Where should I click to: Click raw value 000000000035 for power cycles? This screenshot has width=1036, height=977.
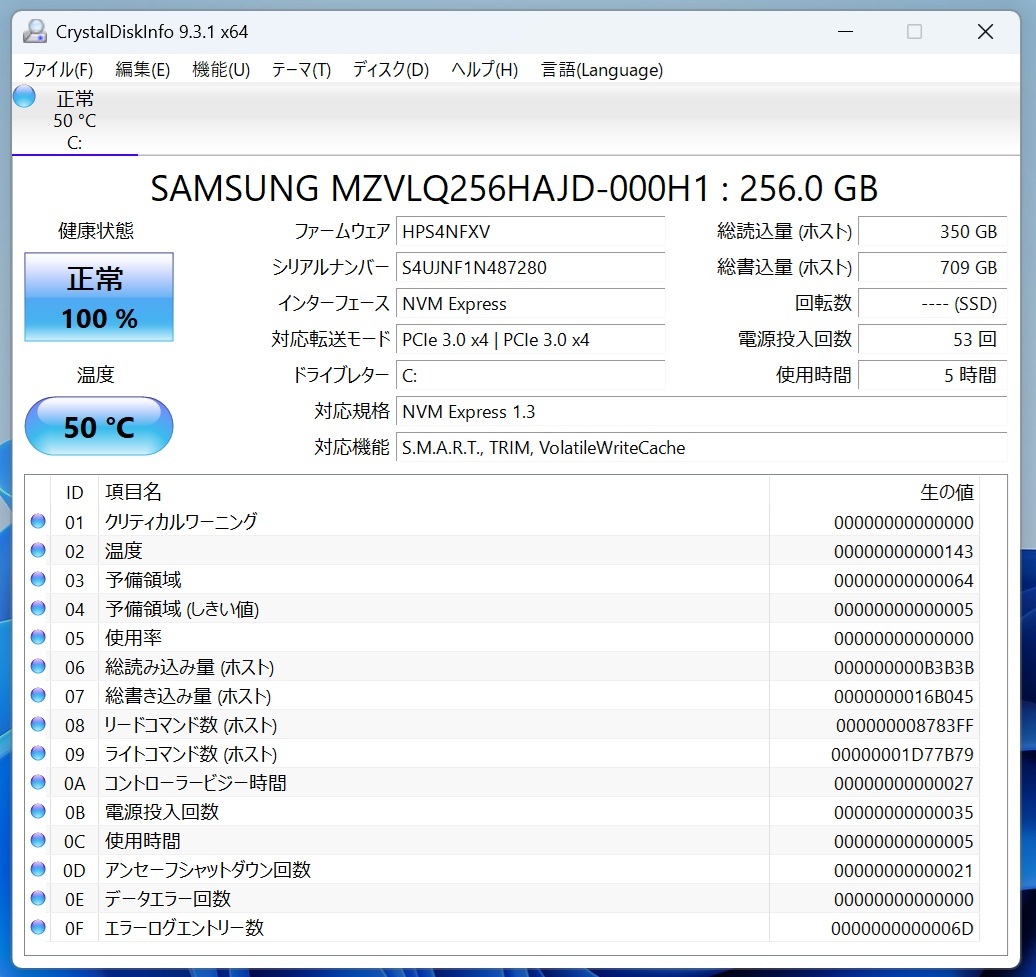tap(903, 813)
